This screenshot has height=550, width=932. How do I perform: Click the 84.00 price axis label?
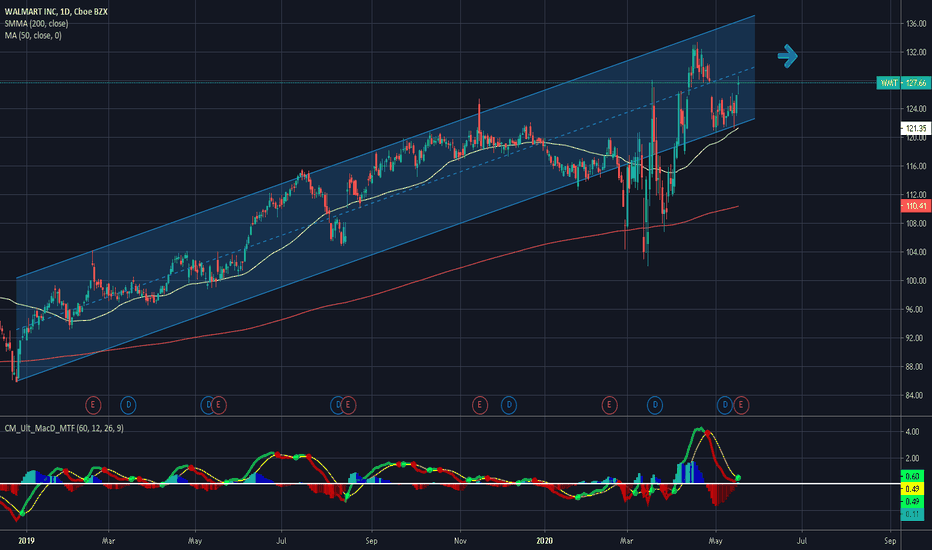pos(914,395)
